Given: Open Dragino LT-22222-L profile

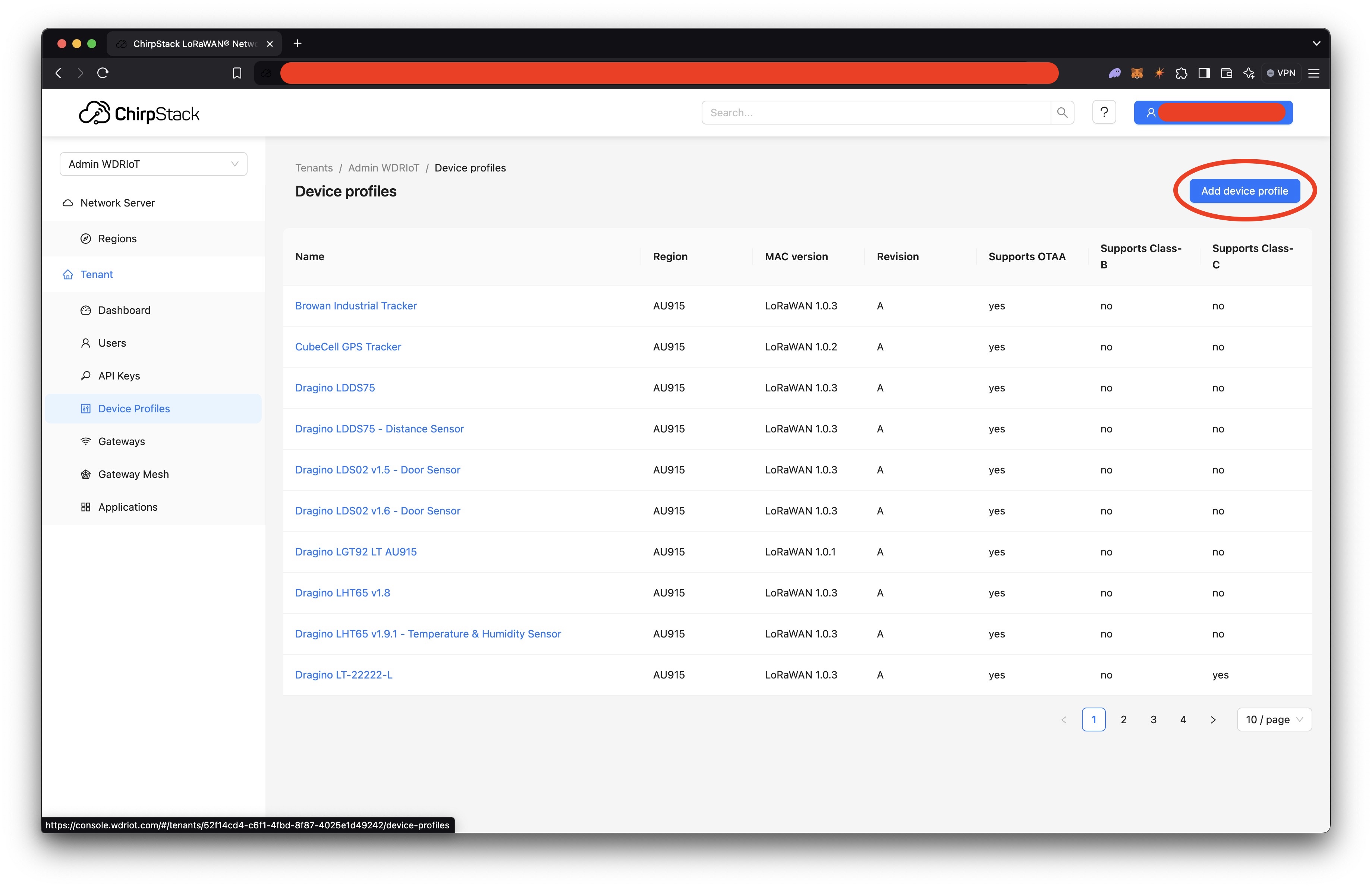Looking at the screenshot, I should (x=344, y=675).
